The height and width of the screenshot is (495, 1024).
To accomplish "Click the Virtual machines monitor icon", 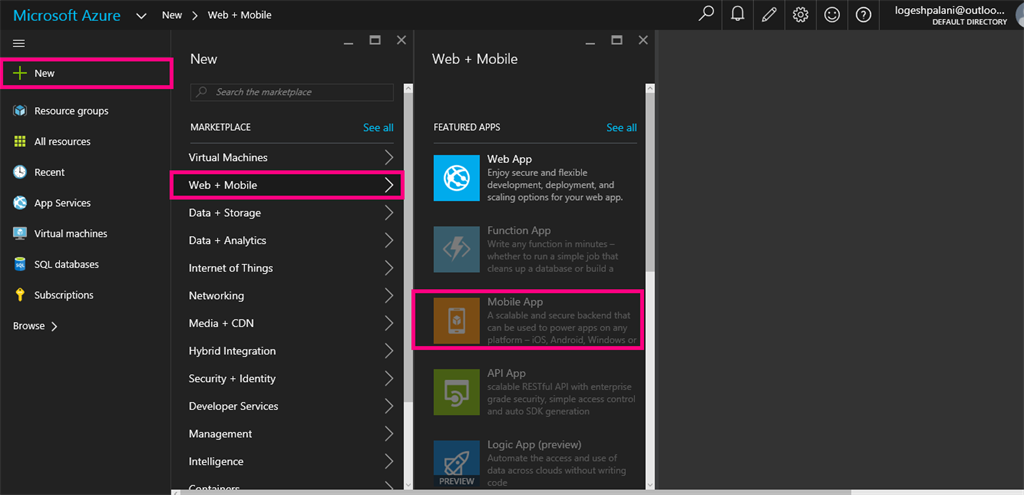I will coord(20,234).
